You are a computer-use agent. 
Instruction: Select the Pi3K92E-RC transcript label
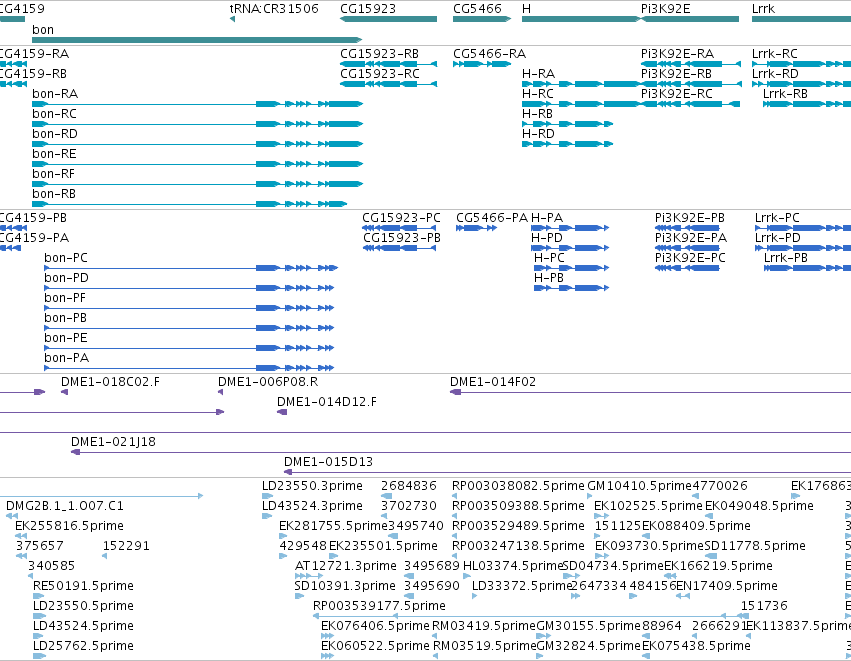pyautogui.click(x=677, y=94)
